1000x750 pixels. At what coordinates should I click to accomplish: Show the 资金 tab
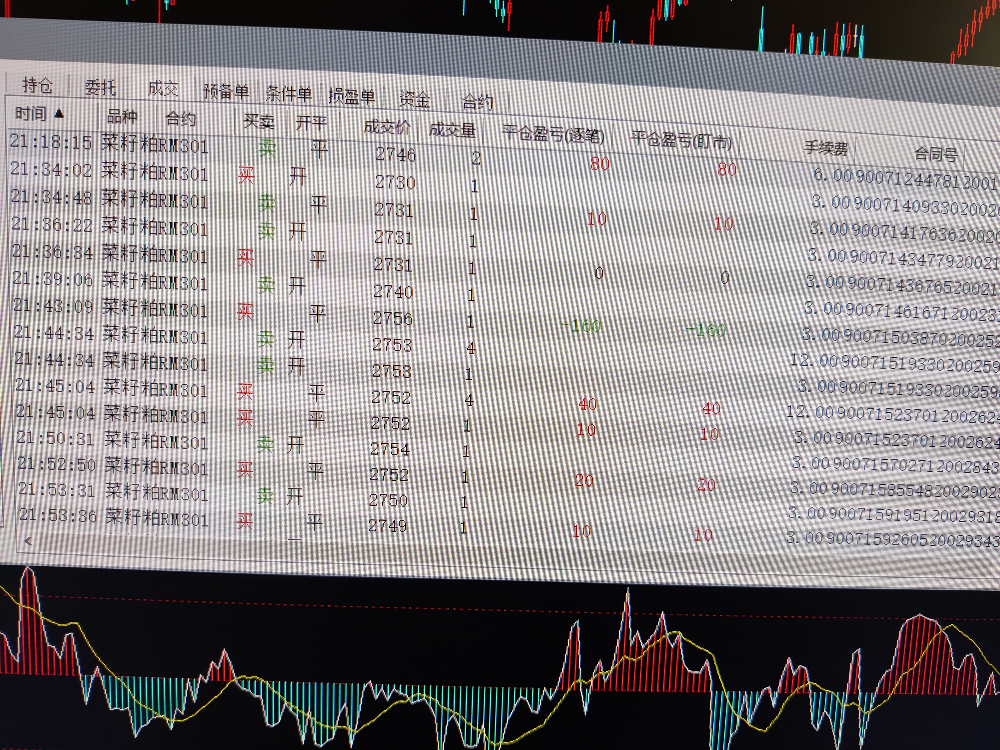coord(415,99)
